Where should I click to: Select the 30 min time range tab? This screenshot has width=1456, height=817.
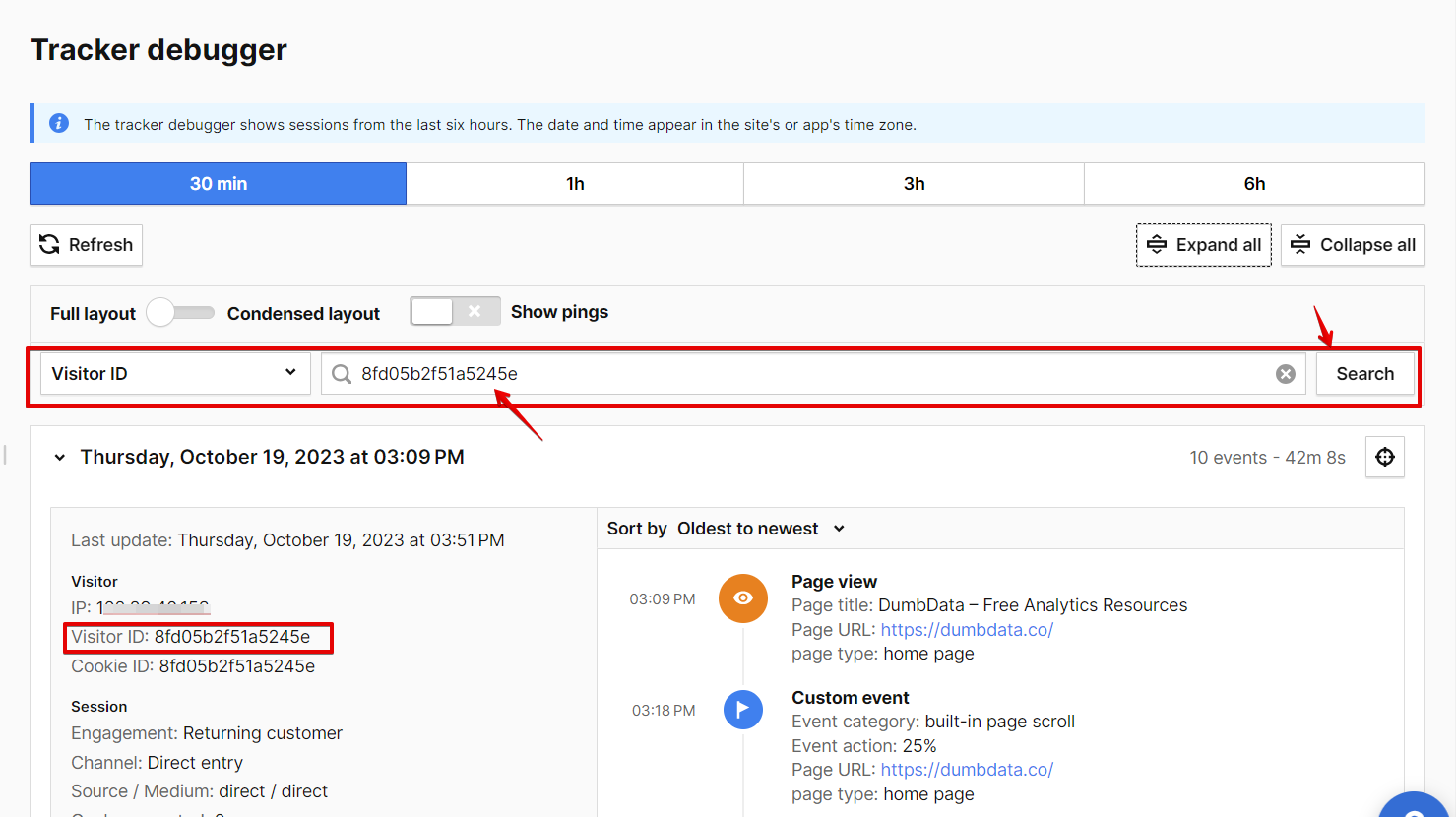tap(217, 183)
